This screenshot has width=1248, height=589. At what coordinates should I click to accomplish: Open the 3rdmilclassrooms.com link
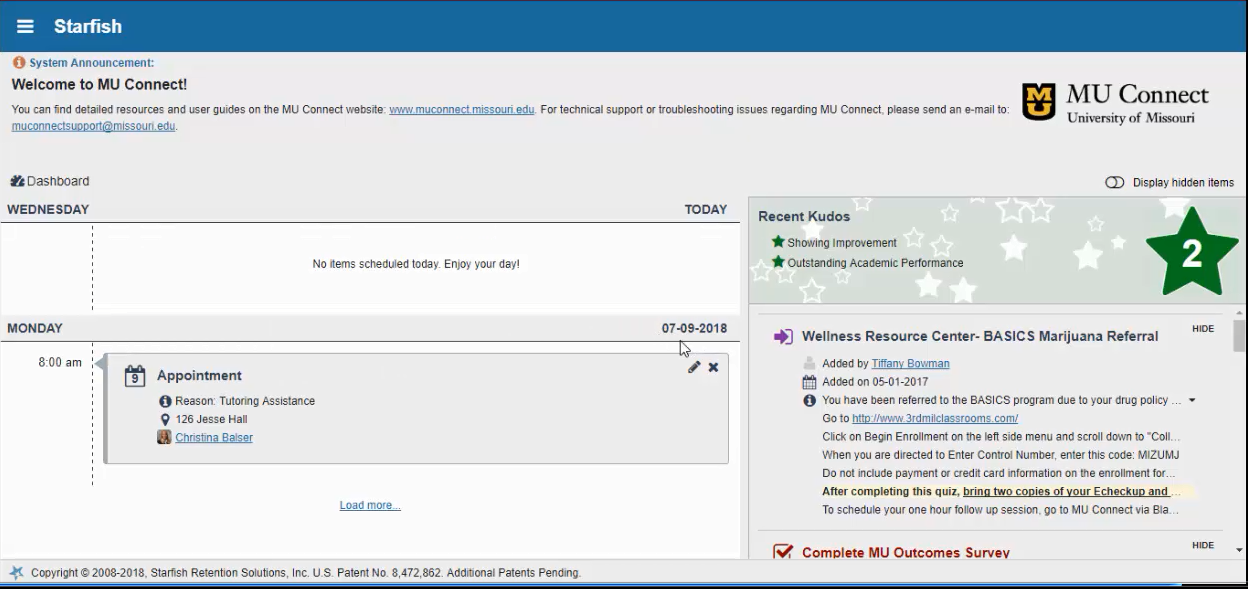(934, 419)
